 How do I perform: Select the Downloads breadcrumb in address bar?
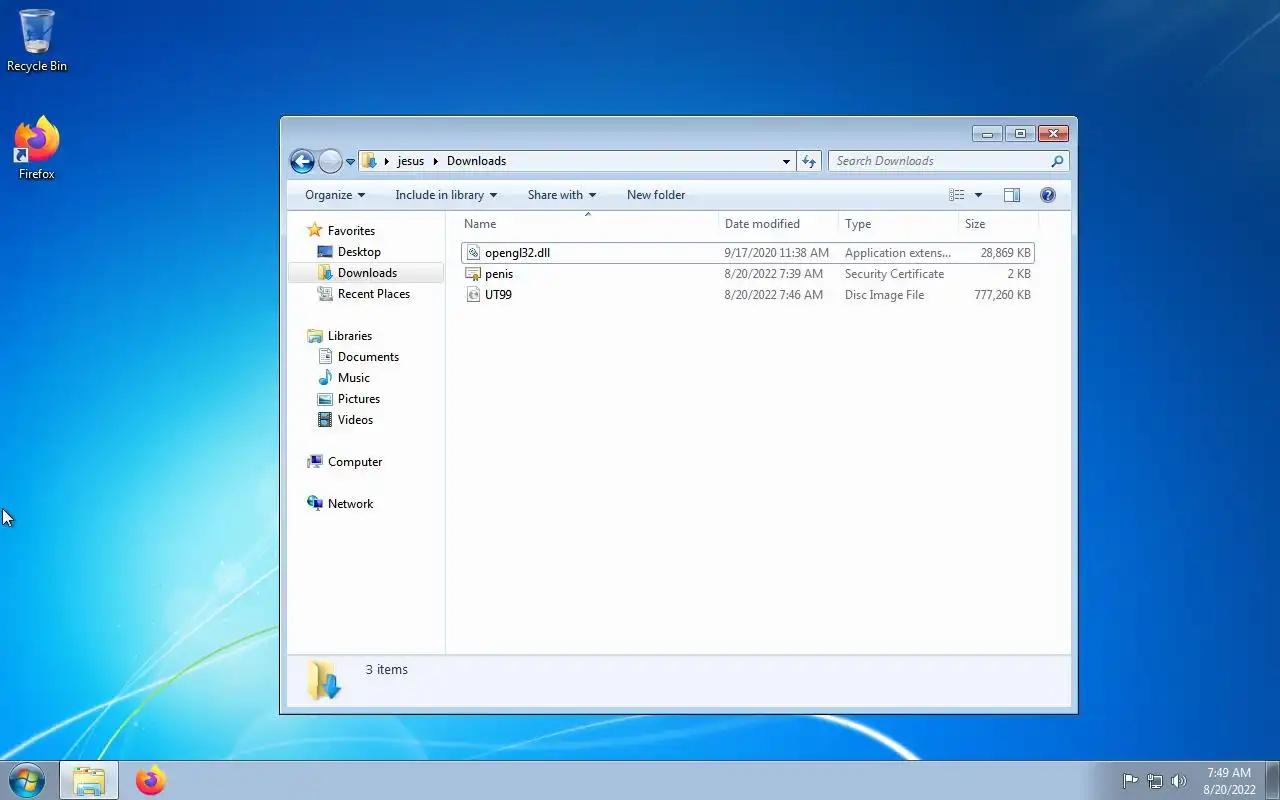point(476,161)
